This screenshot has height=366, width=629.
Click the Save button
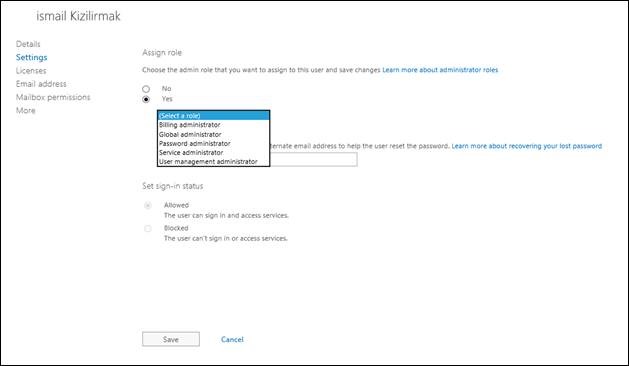click(171, 339)
